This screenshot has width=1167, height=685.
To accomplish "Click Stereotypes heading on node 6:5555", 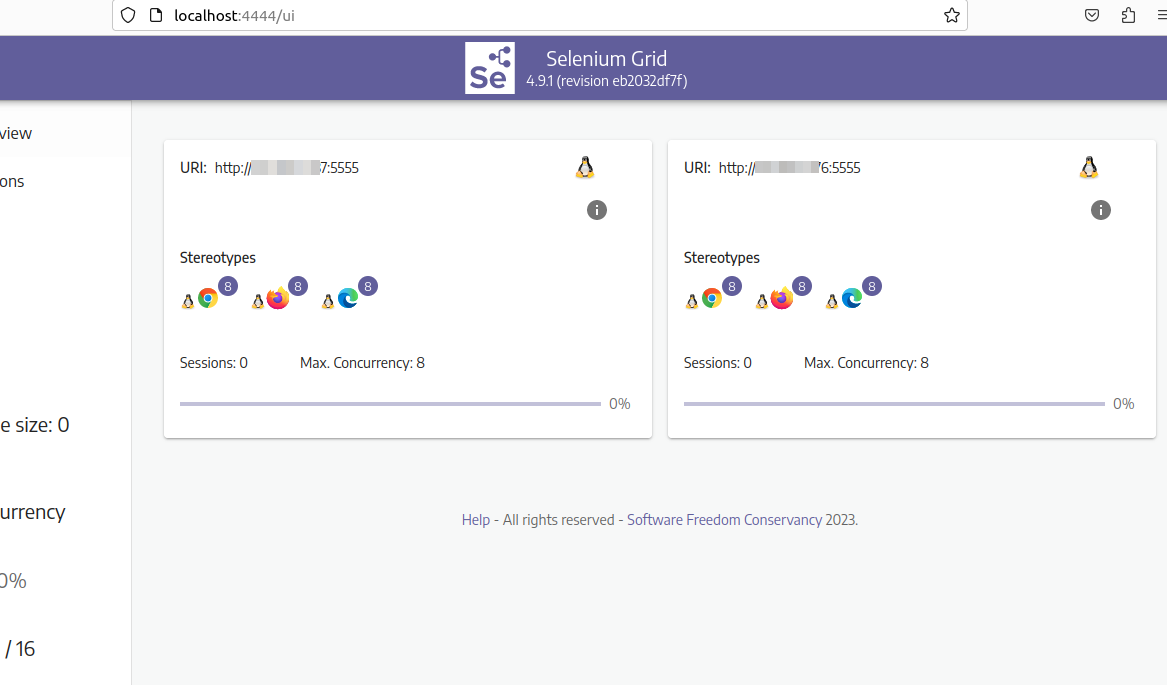I will [x=722, y=258].
